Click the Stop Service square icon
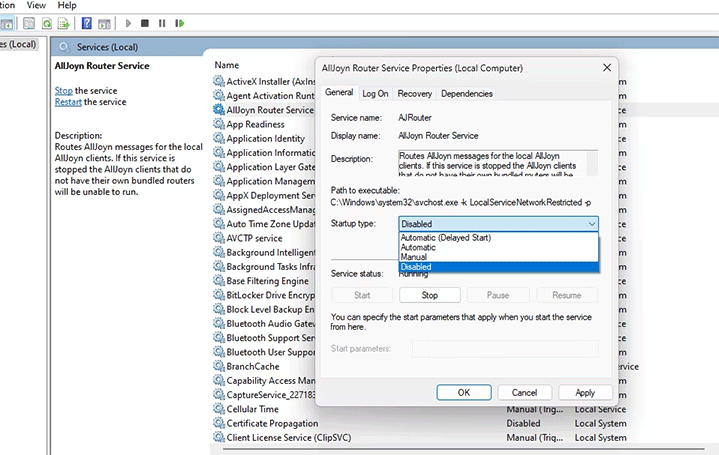The width and height of the screenshot is (719, 455). tap(145, 23)
